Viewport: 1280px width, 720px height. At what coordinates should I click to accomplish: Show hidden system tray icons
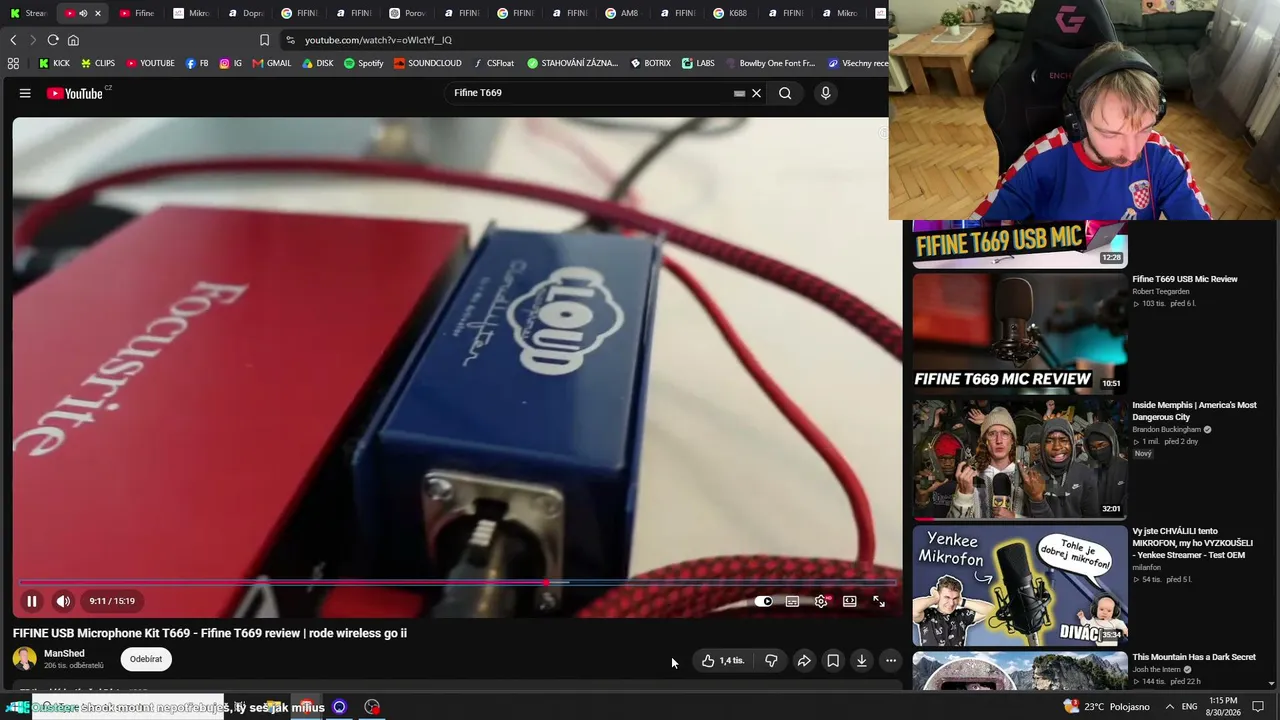pyautogui.click(x=1170, y=707)
